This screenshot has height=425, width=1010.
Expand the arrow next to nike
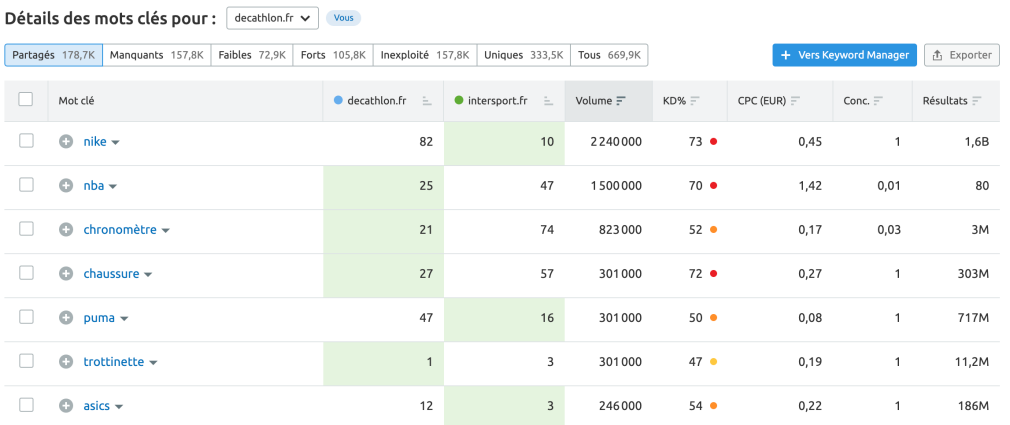point(116,143)
